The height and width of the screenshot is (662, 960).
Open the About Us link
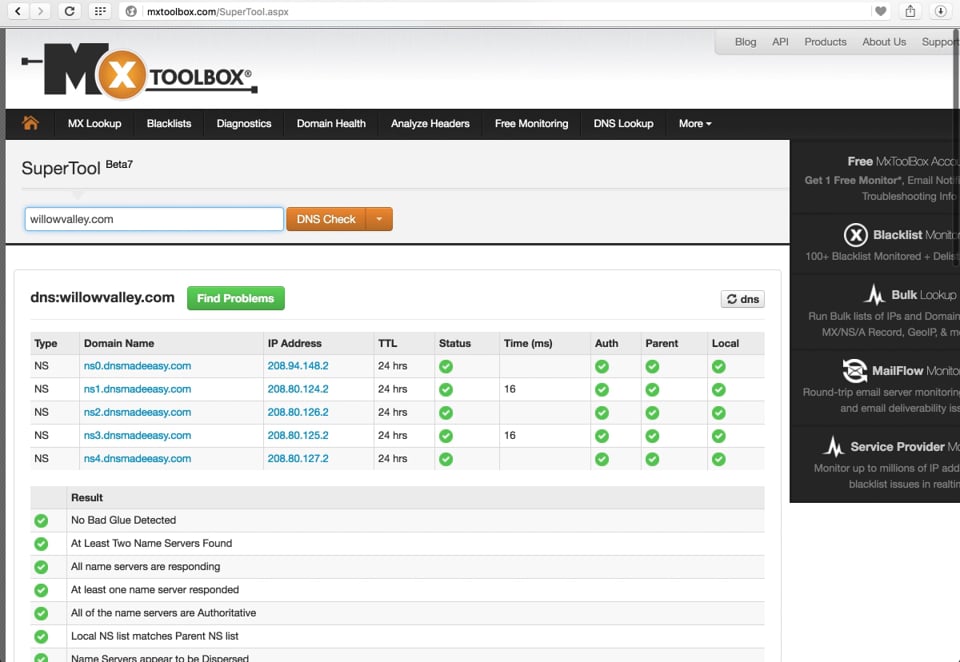tap(884, 42)
